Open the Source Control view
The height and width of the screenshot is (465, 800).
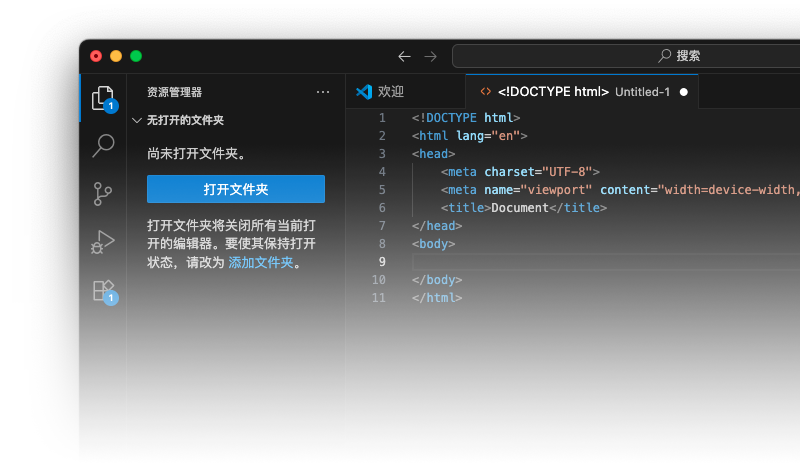(103, 194)
